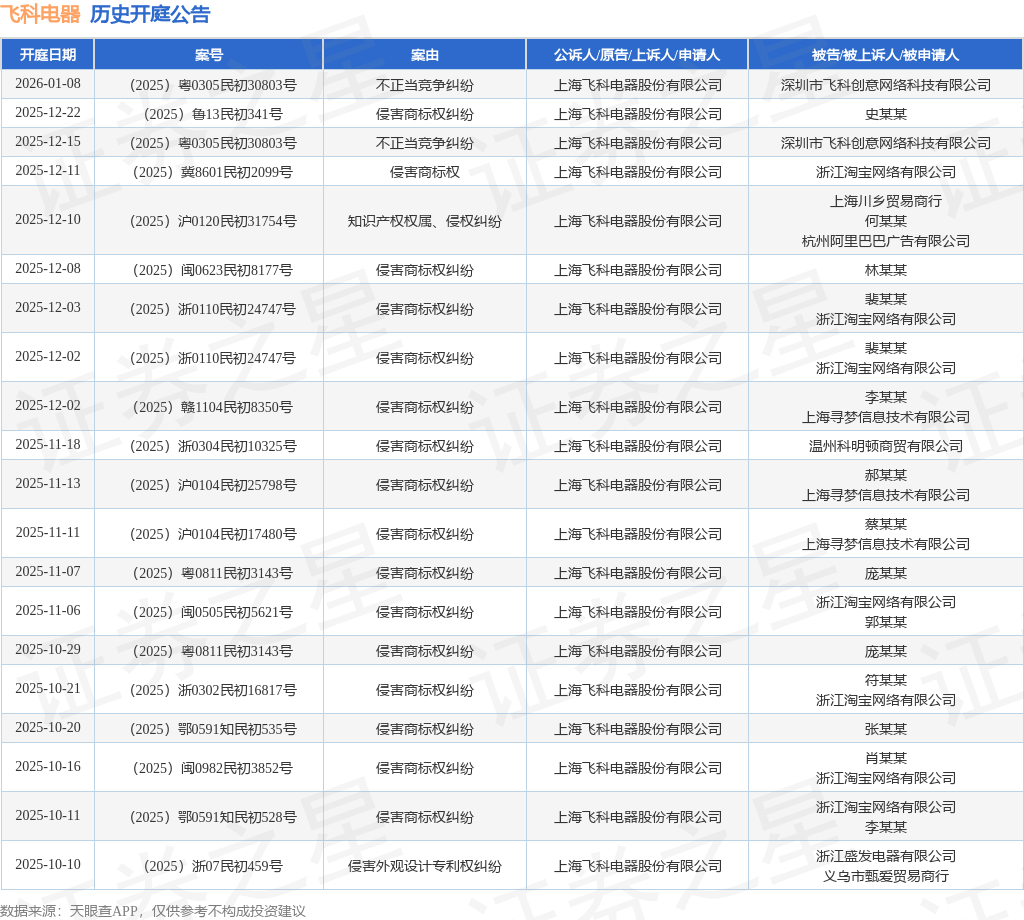Click the date 2025-10-20
Screen dimensions: 1024x920
click(x=48, y=727)
